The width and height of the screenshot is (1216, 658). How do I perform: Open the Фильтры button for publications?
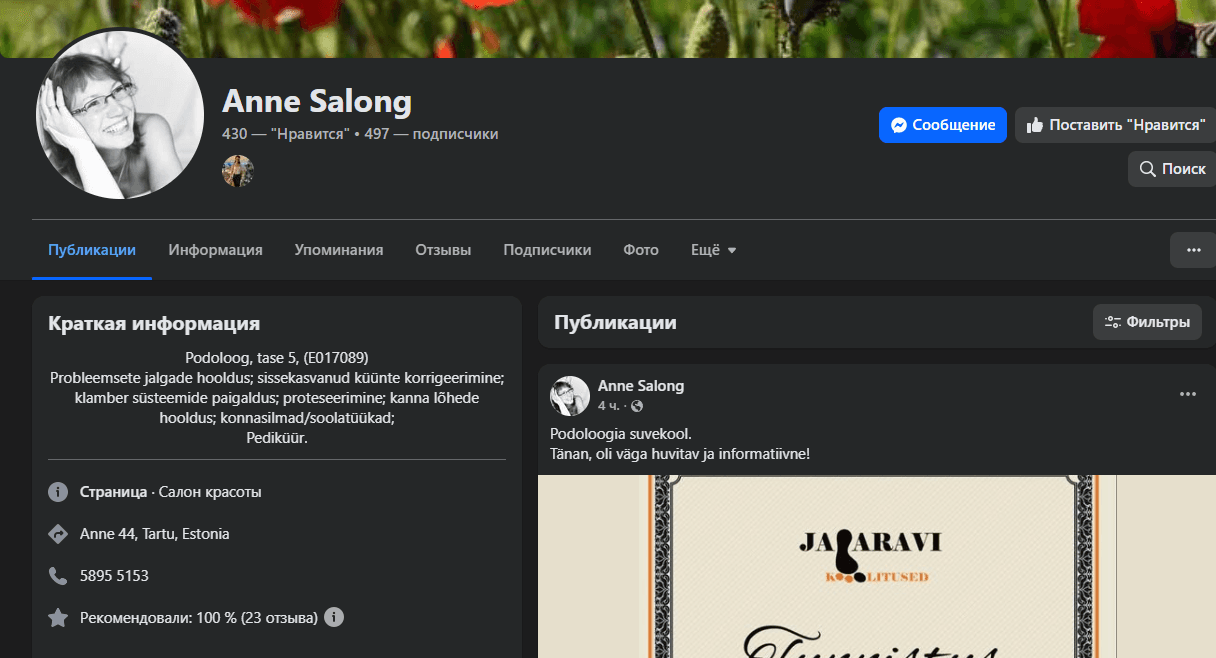point(1147,322)
